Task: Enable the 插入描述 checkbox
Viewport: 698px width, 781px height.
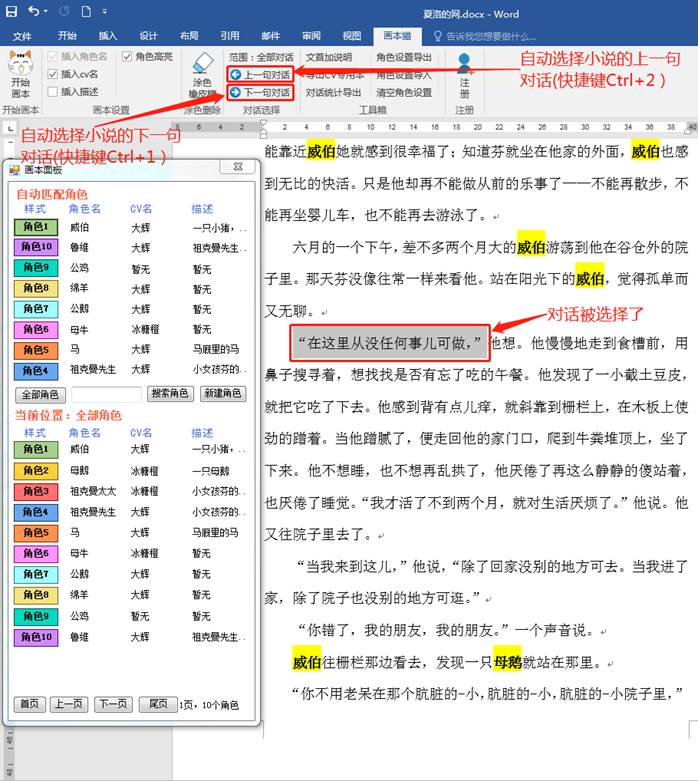Action: 52,92
